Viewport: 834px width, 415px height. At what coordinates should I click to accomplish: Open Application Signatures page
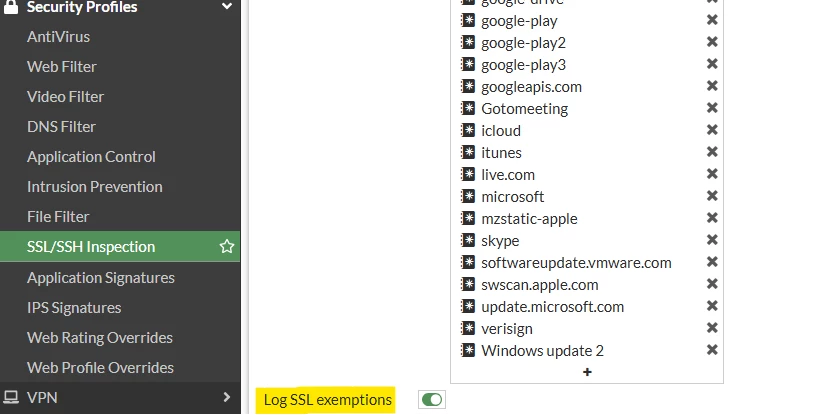point(101,278)
